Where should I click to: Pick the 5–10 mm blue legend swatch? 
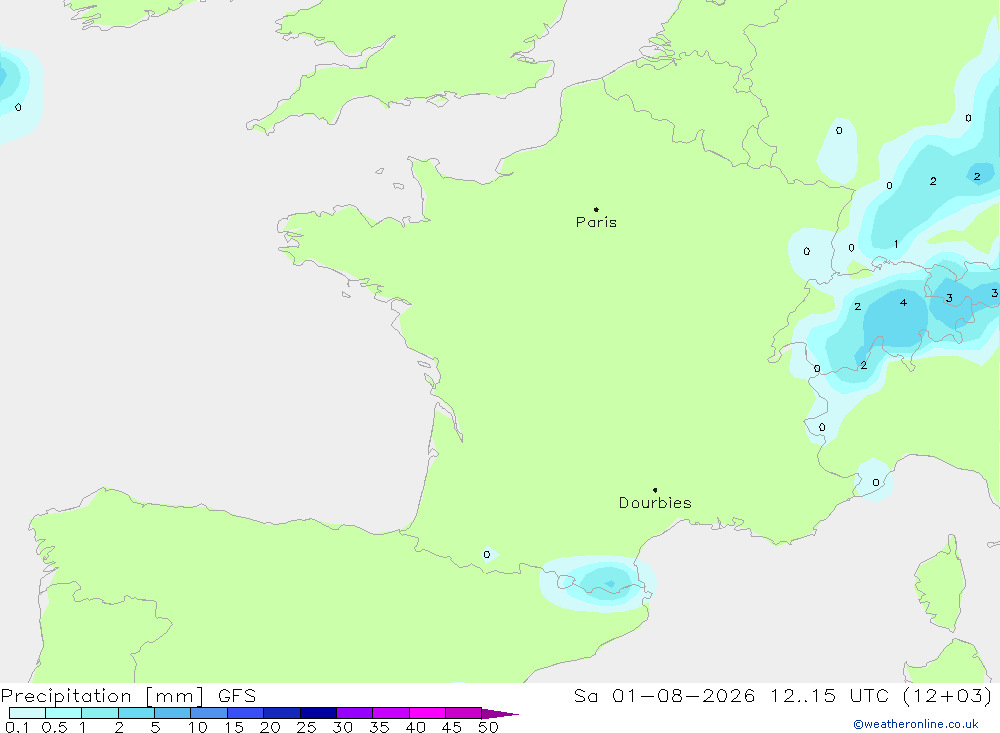(173, 713)
